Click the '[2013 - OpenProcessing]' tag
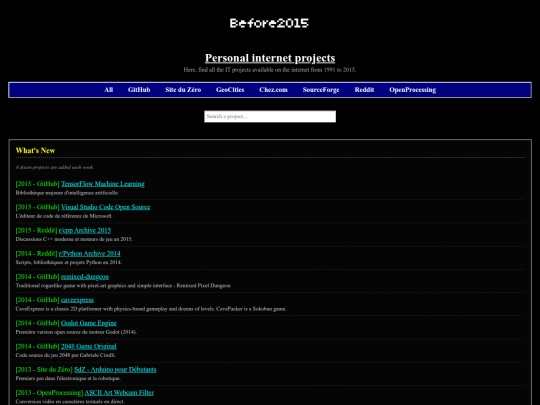 point(49,393)
